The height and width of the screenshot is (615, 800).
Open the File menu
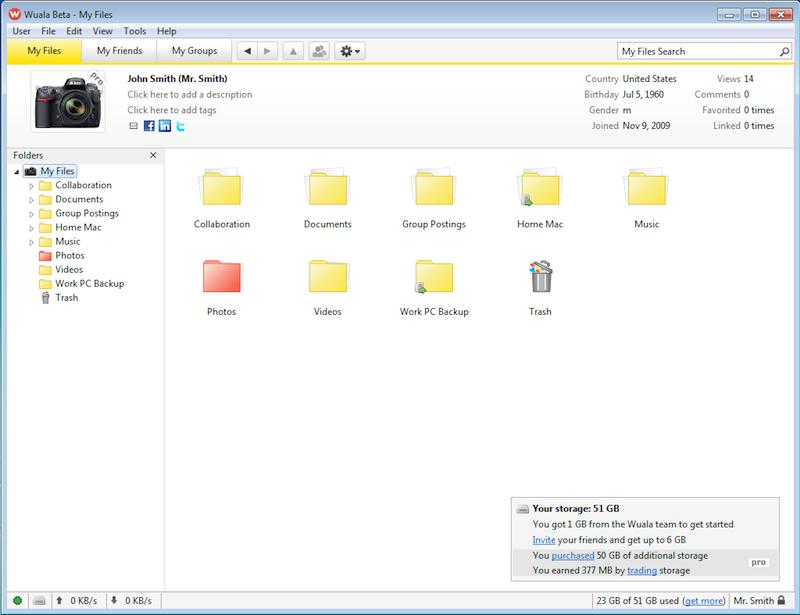[48, 31]
